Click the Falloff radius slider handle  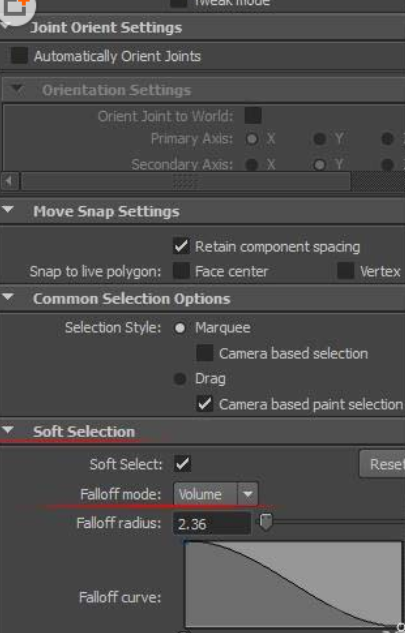point(266,522)
